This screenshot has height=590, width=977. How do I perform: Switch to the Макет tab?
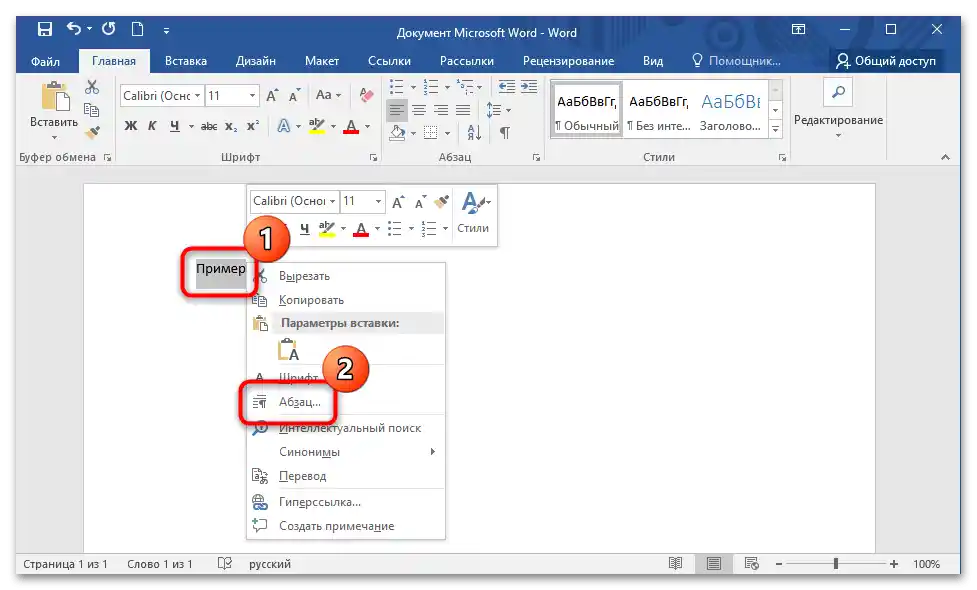click(x=322, y=61)
